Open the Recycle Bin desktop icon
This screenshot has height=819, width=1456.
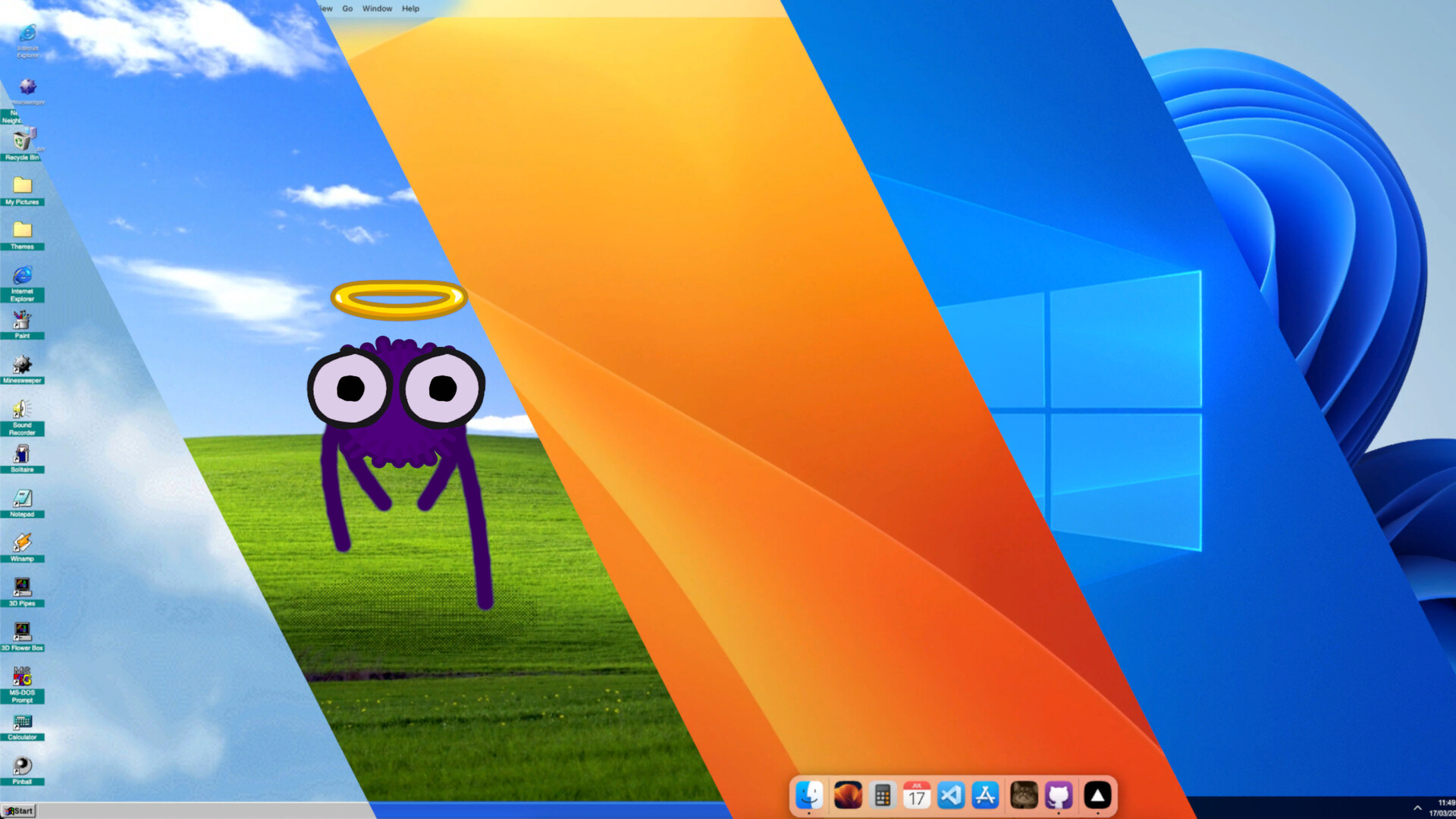(x=22, y=143)
